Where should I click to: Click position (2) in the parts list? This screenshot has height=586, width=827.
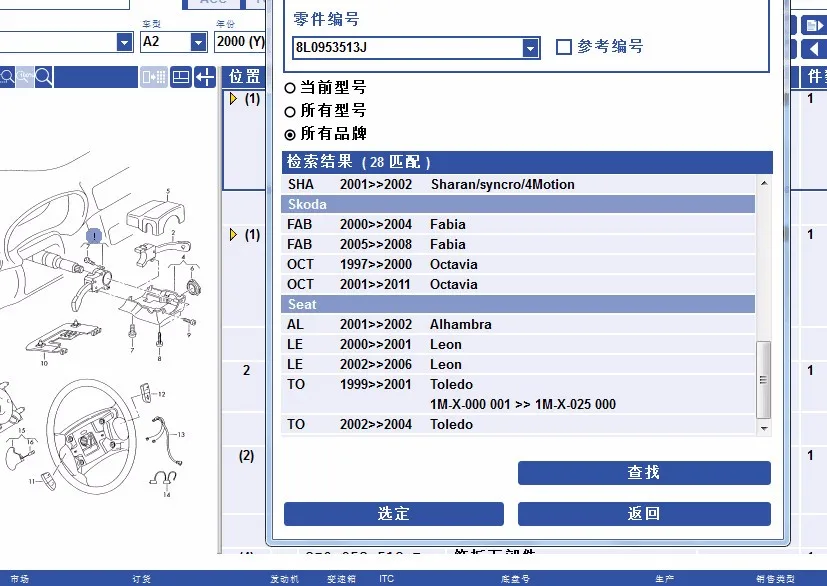pyautogui.click(x=246, y=456)
